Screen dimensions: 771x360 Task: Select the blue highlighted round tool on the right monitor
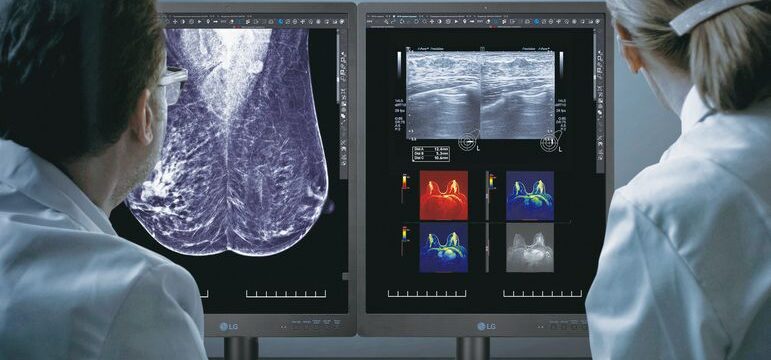coord(536,22)
